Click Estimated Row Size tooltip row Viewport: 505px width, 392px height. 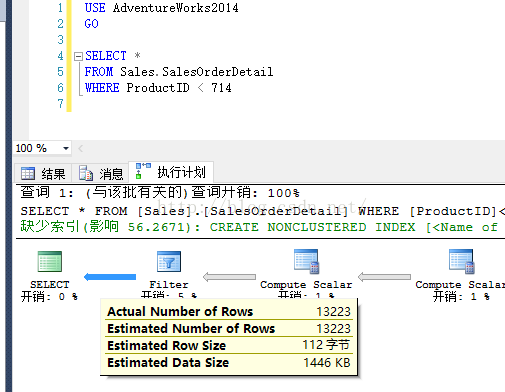pyautogui.click(x=229, y=345)
